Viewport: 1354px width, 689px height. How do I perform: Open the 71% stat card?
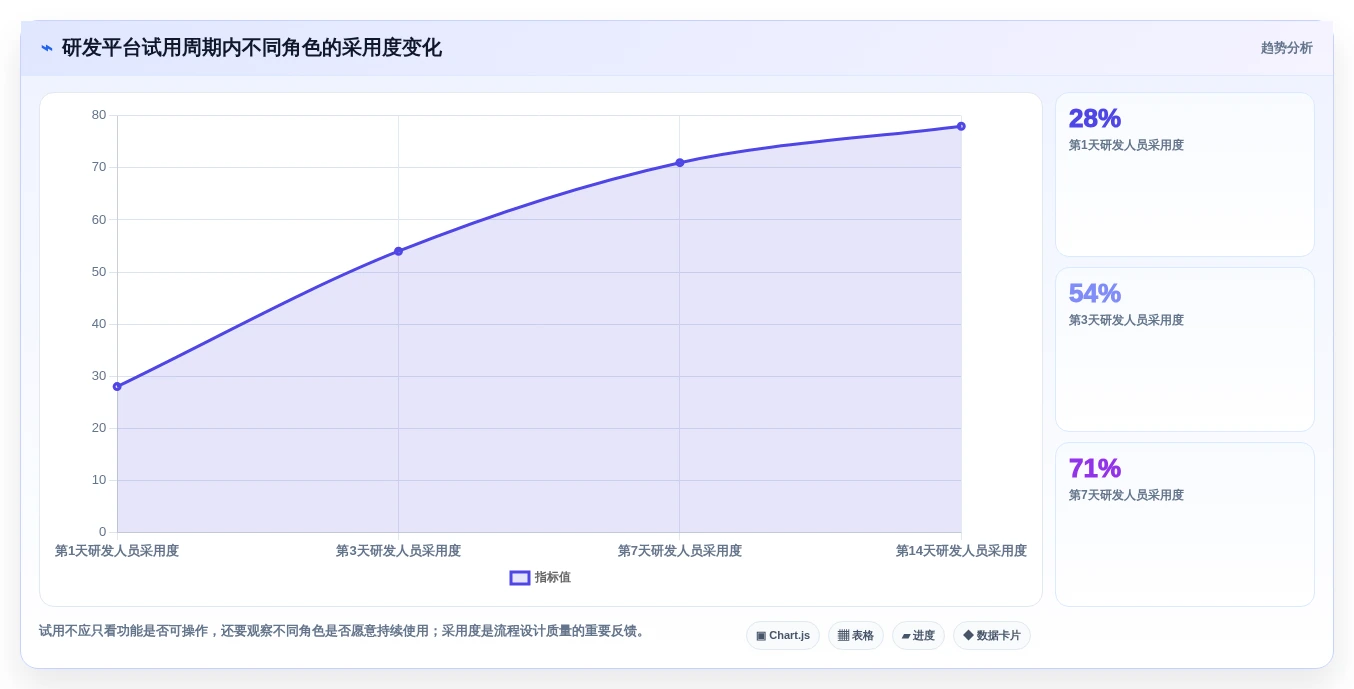tap(1185, 525)
